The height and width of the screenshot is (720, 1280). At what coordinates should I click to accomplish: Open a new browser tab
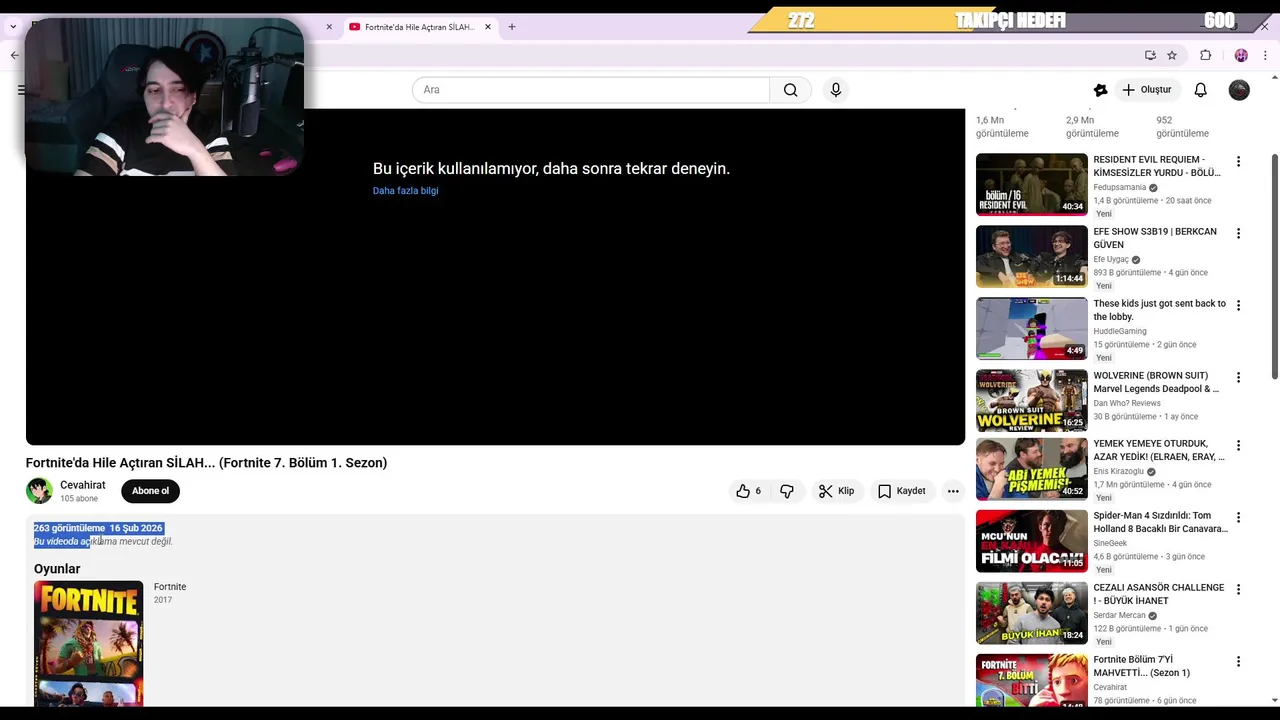coord(512,27)
